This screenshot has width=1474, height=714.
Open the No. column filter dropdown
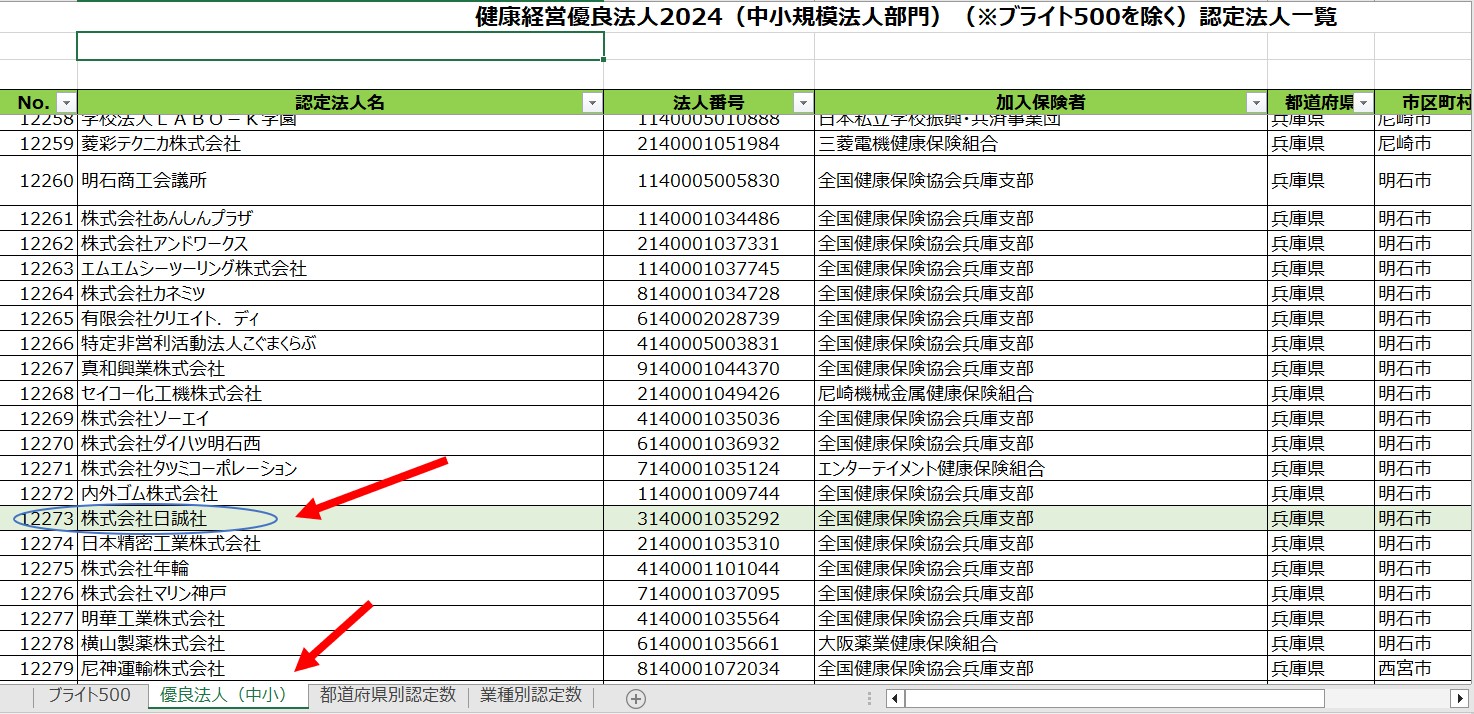(66, 103)
